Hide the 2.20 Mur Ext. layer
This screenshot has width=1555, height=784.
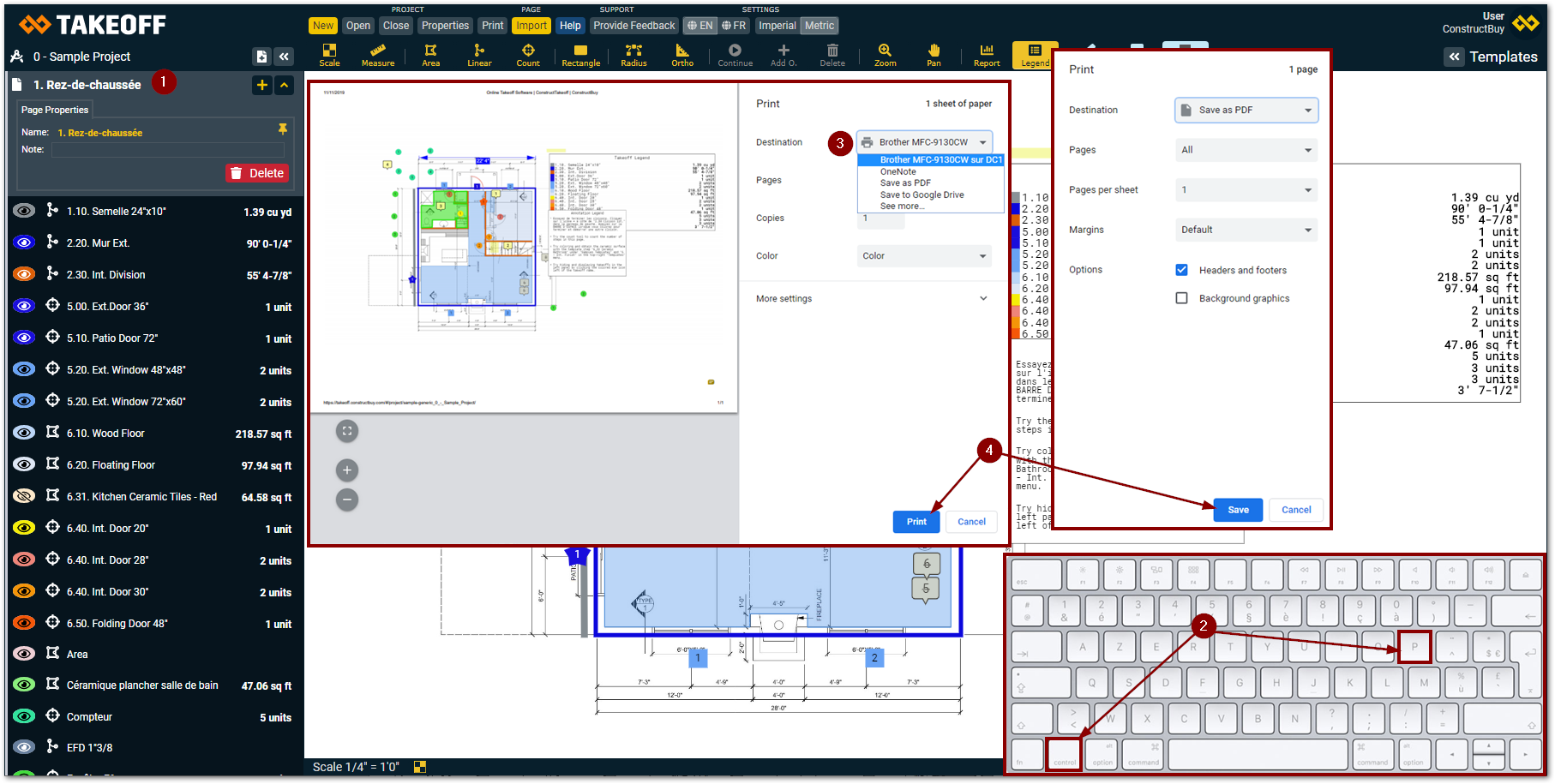pos(24,242)
